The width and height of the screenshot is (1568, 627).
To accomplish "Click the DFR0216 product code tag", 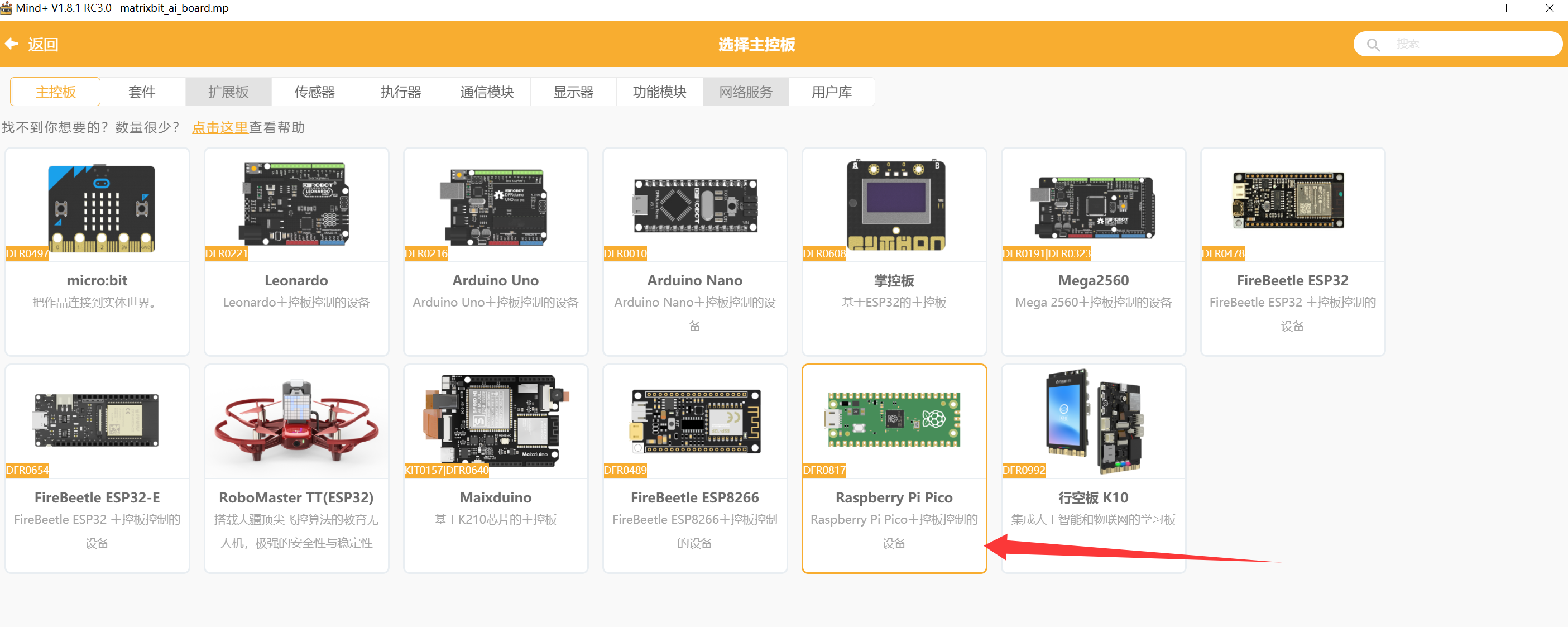I will click(426, 254).
